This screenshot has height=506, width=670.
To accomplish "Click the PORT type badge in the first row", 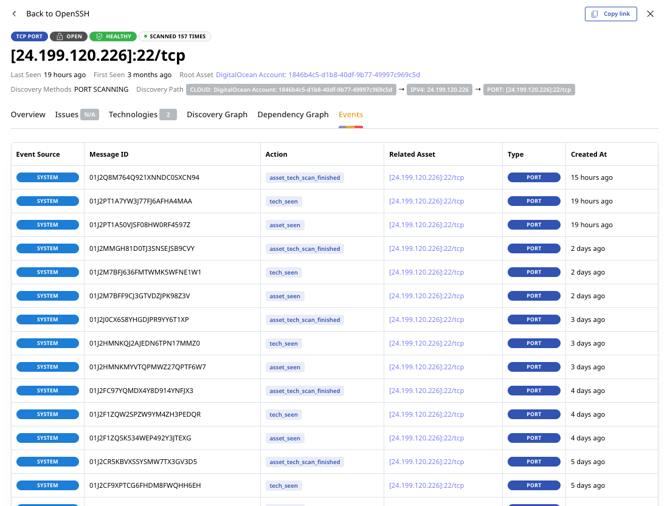I will pyautogui.click(x=534, y=178).
